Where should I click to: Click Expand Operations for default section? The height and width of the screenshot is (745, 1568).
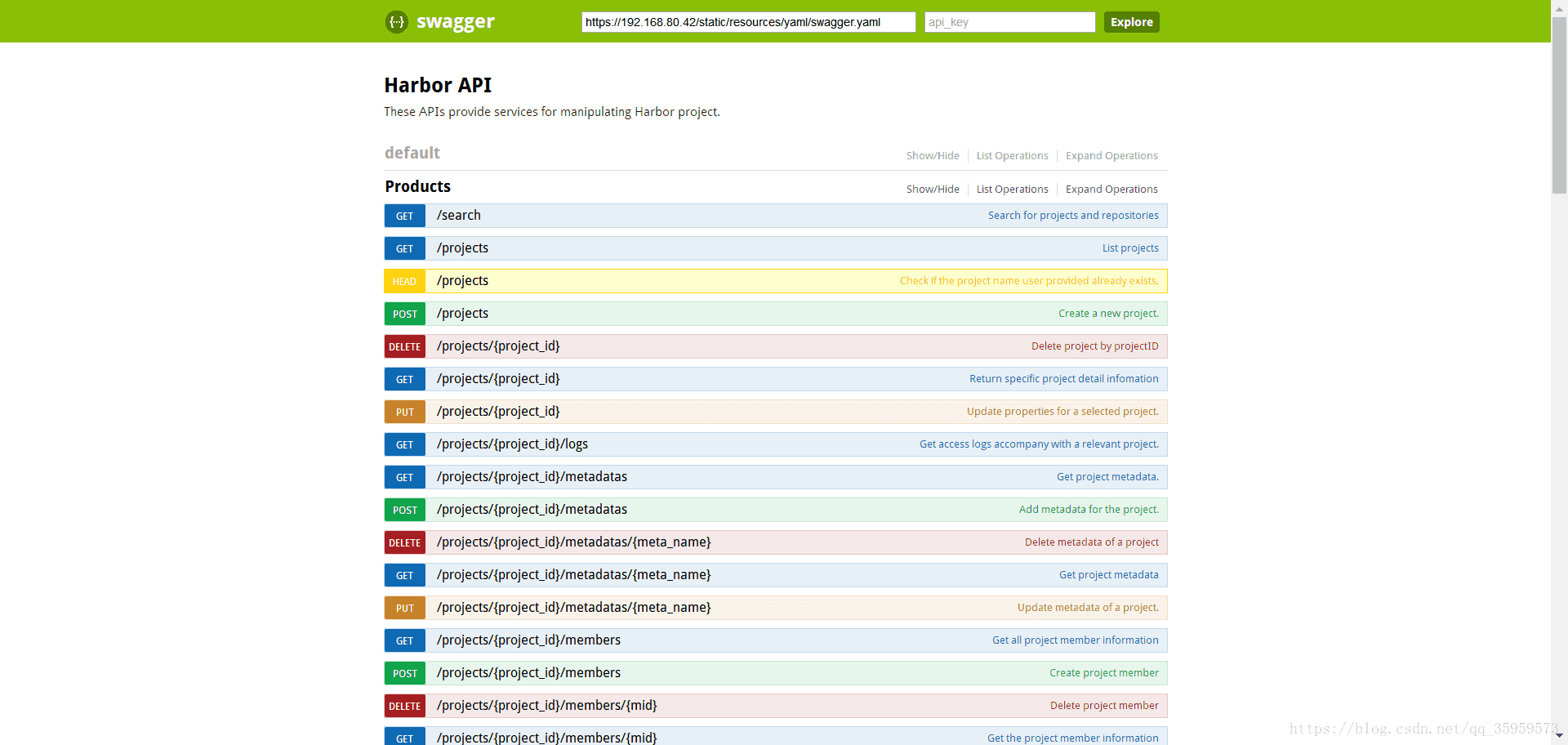pyautogui.click(x=1111, y=156)
